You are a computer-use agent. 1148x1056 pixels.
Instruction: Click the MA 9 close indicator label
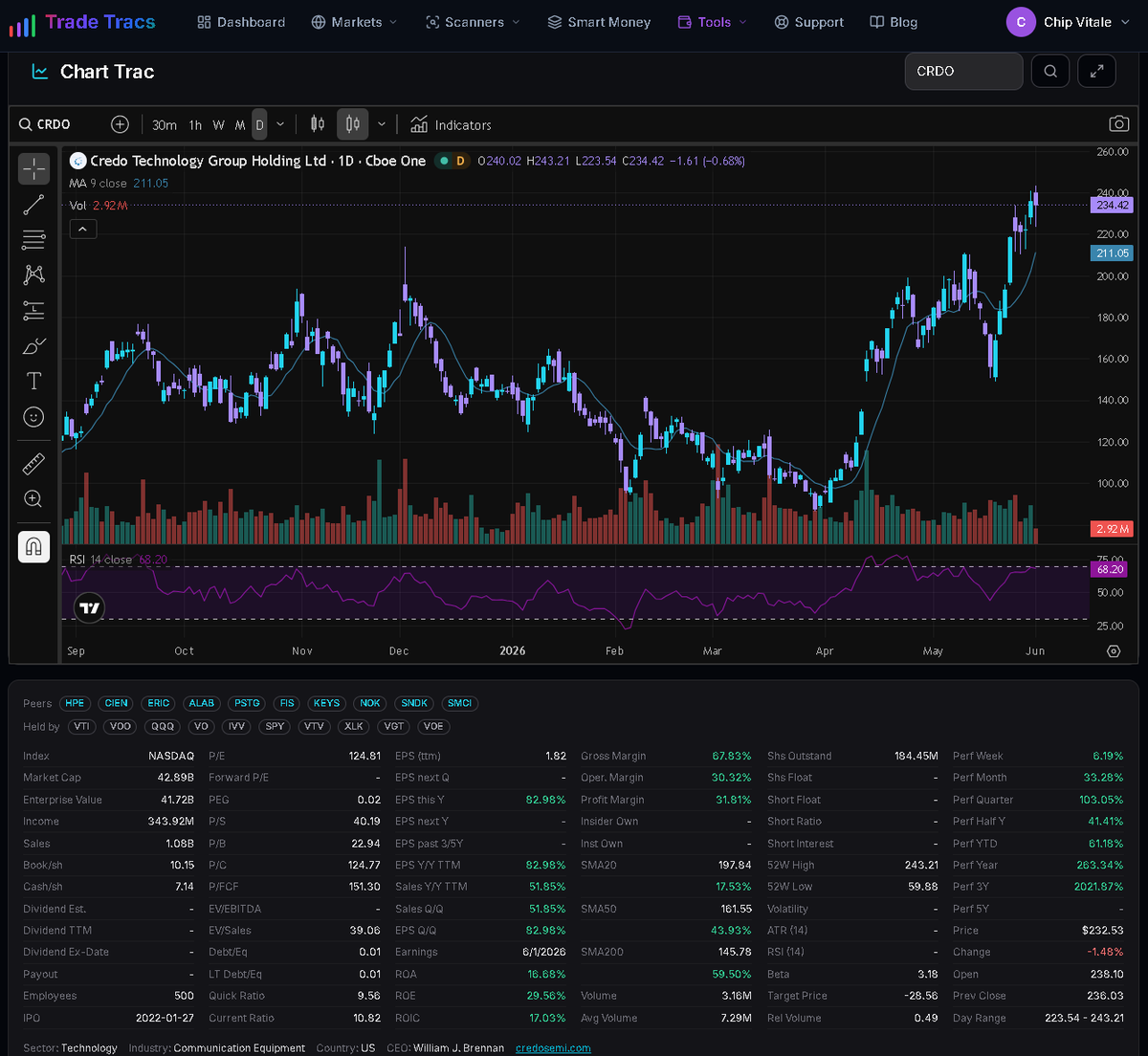(x=98, y=183)
